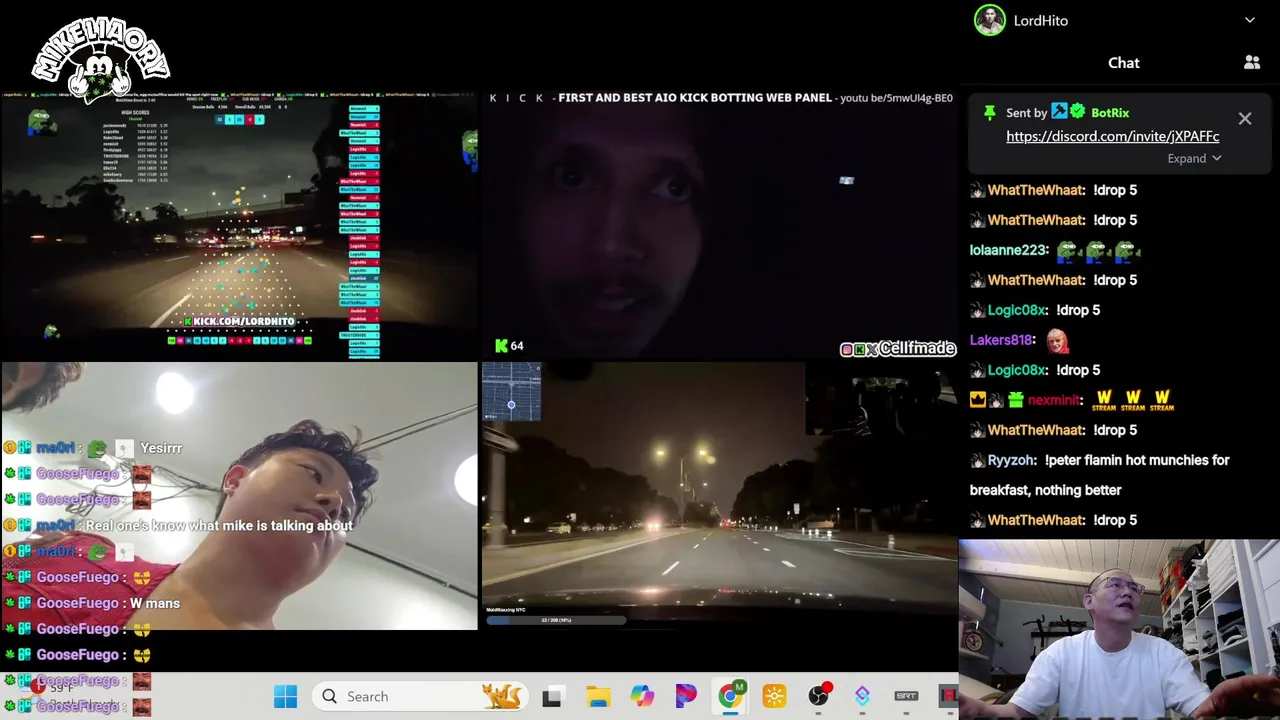Launch Copilot from the taskbar

[x=642, y=696]
